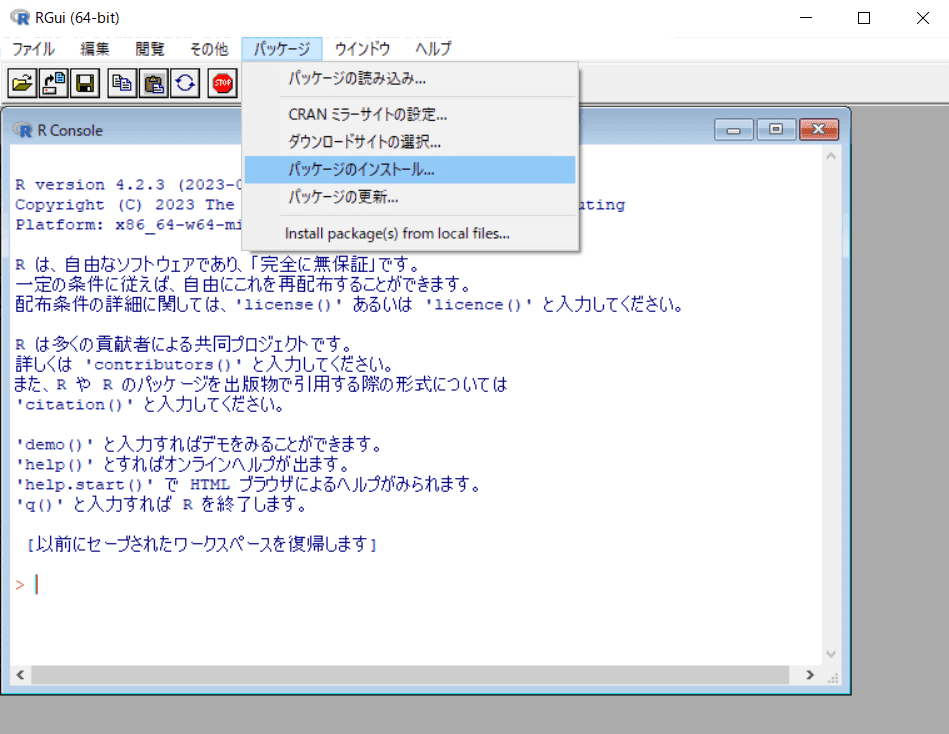The image size is (949, 734).
Task: Click the horizontal scrollbar track in console
Action: coord(410,675)
